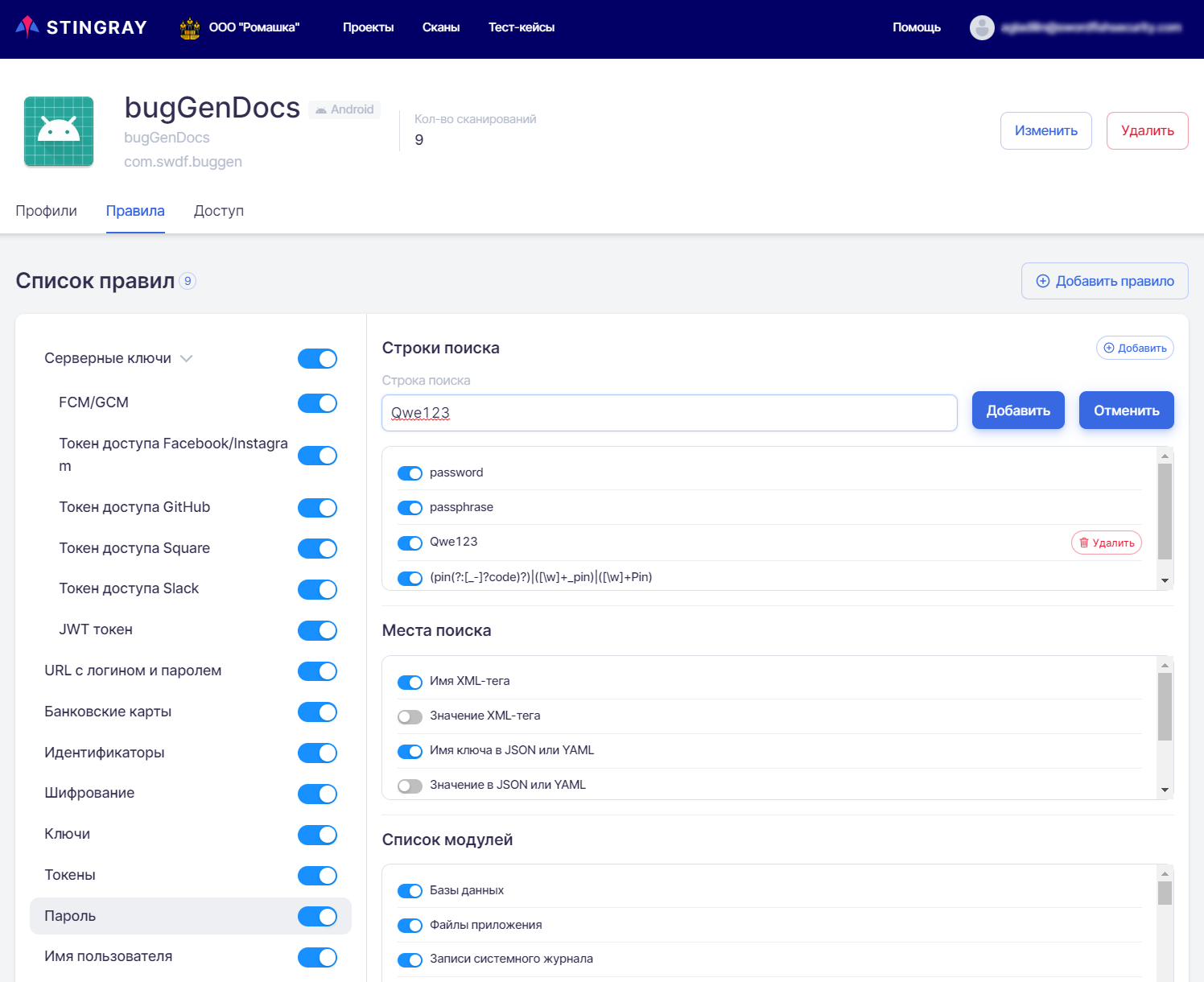Screen dimensions: 1204x982
Task: Turn off the passphrase search string
Action: [410, 508]
